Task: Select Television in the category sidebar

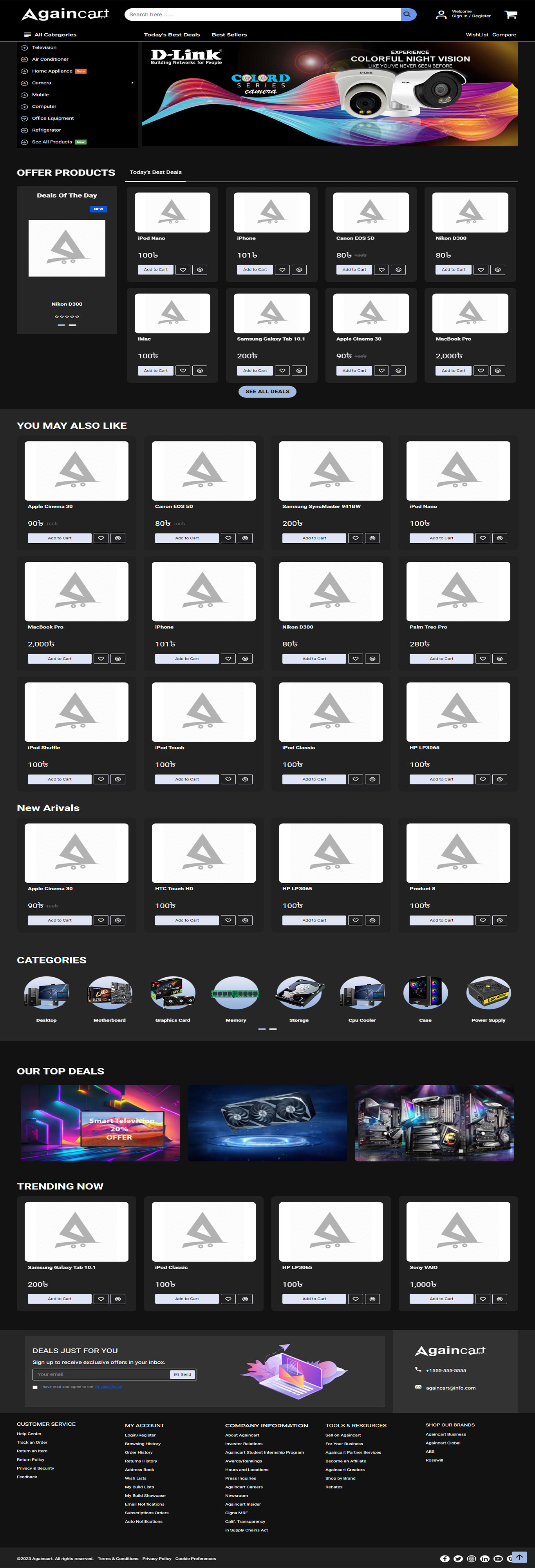Action: (x=44, y=47)
